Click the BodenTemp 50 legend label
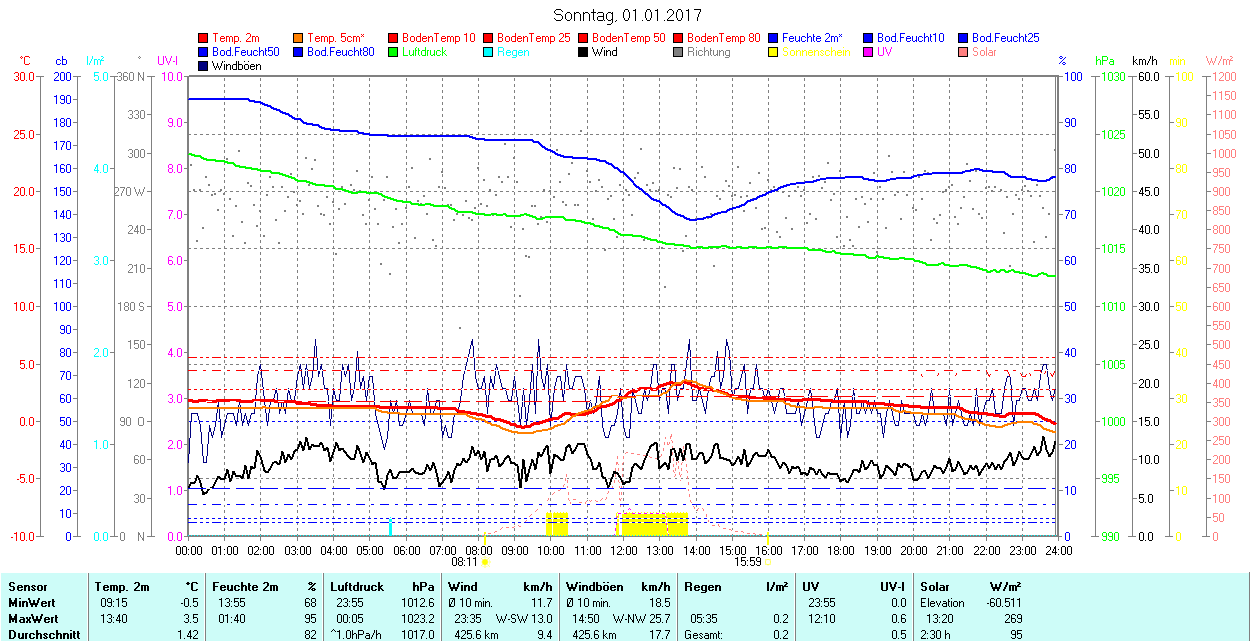This screenshot has width=1250, height=641. (x=629, y=38)
